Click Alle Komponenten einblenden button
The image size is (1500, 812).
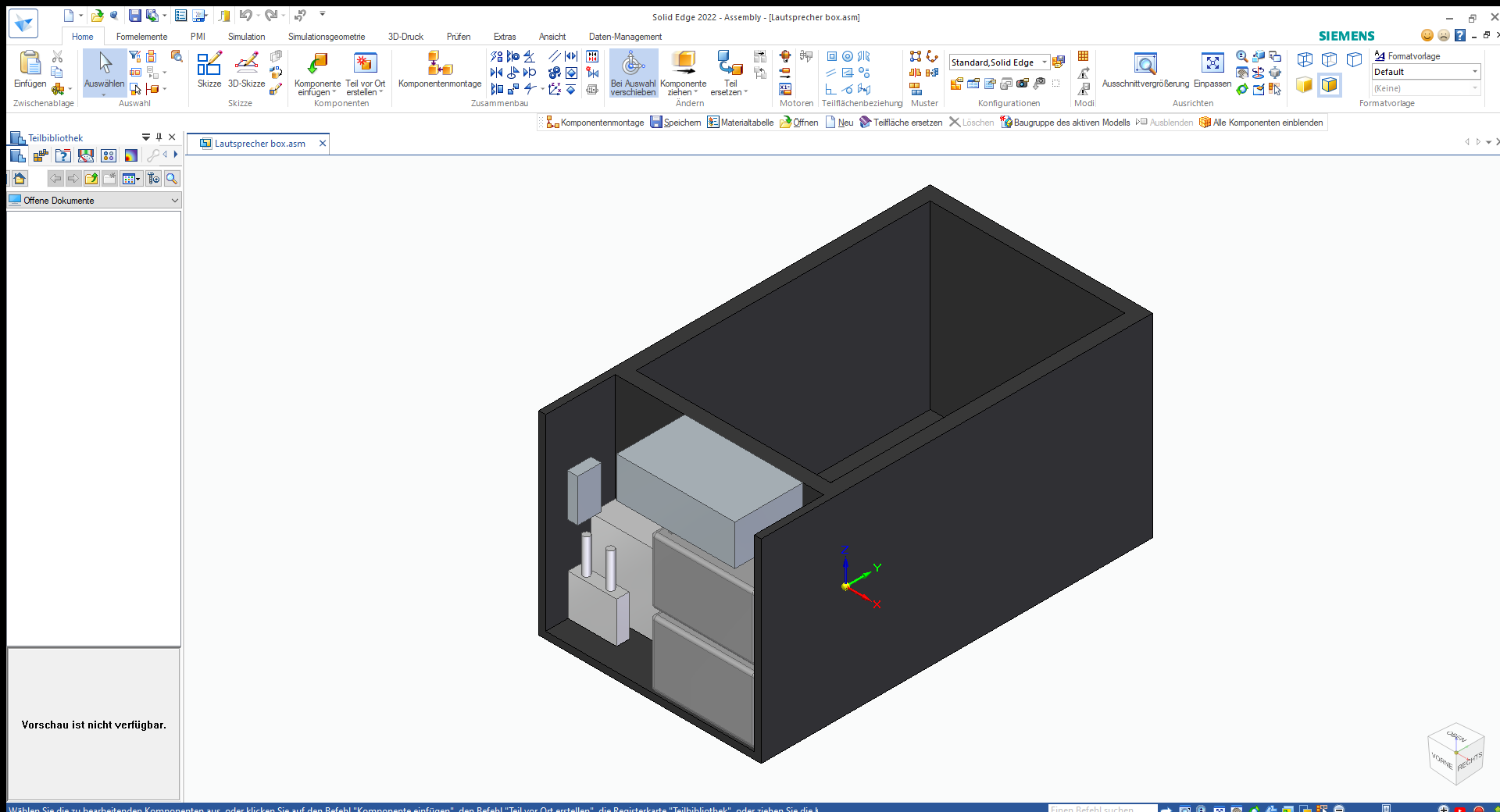coord(1261,123)
